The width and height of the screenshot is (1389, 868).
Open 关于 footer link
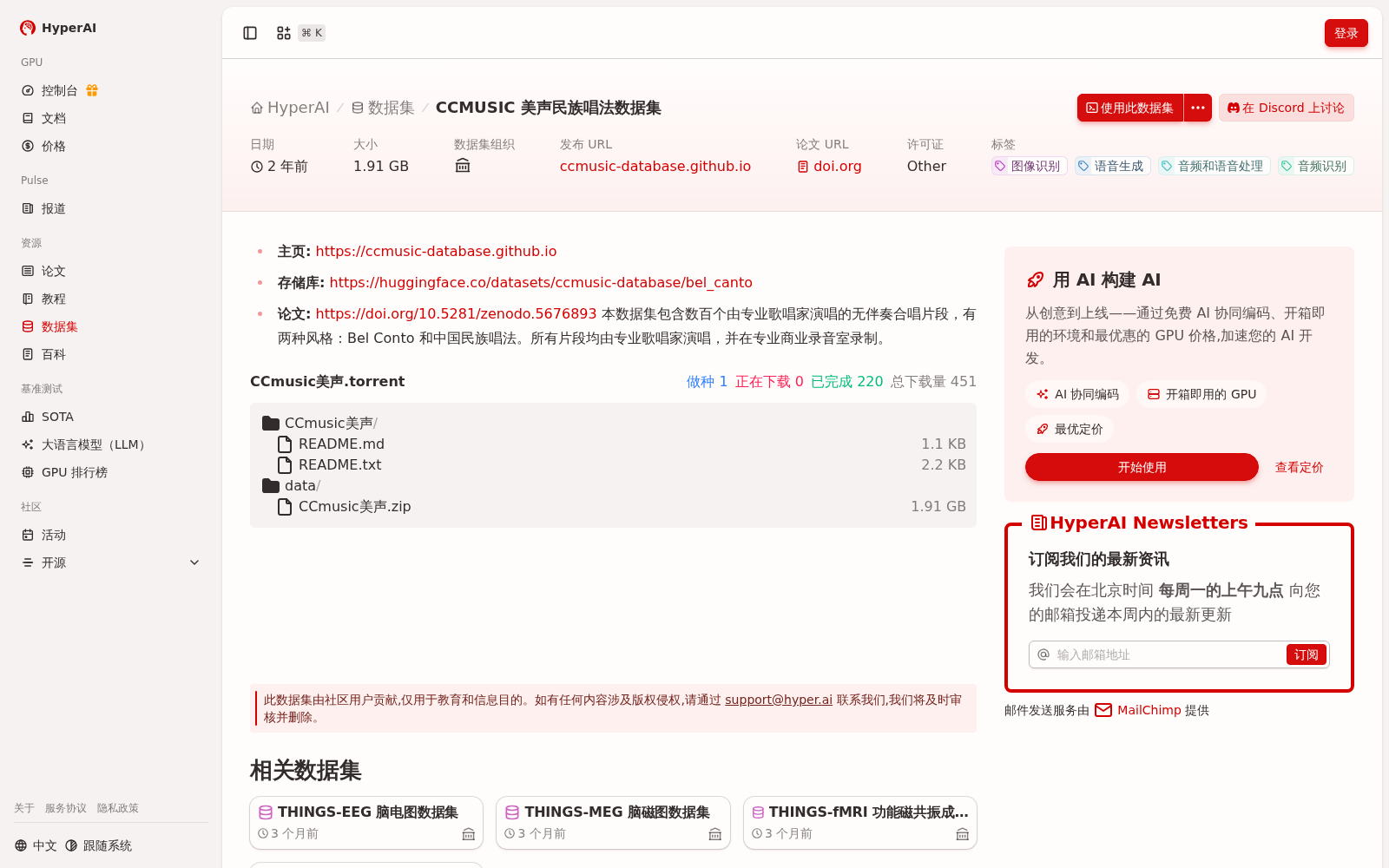coord(24,808)
